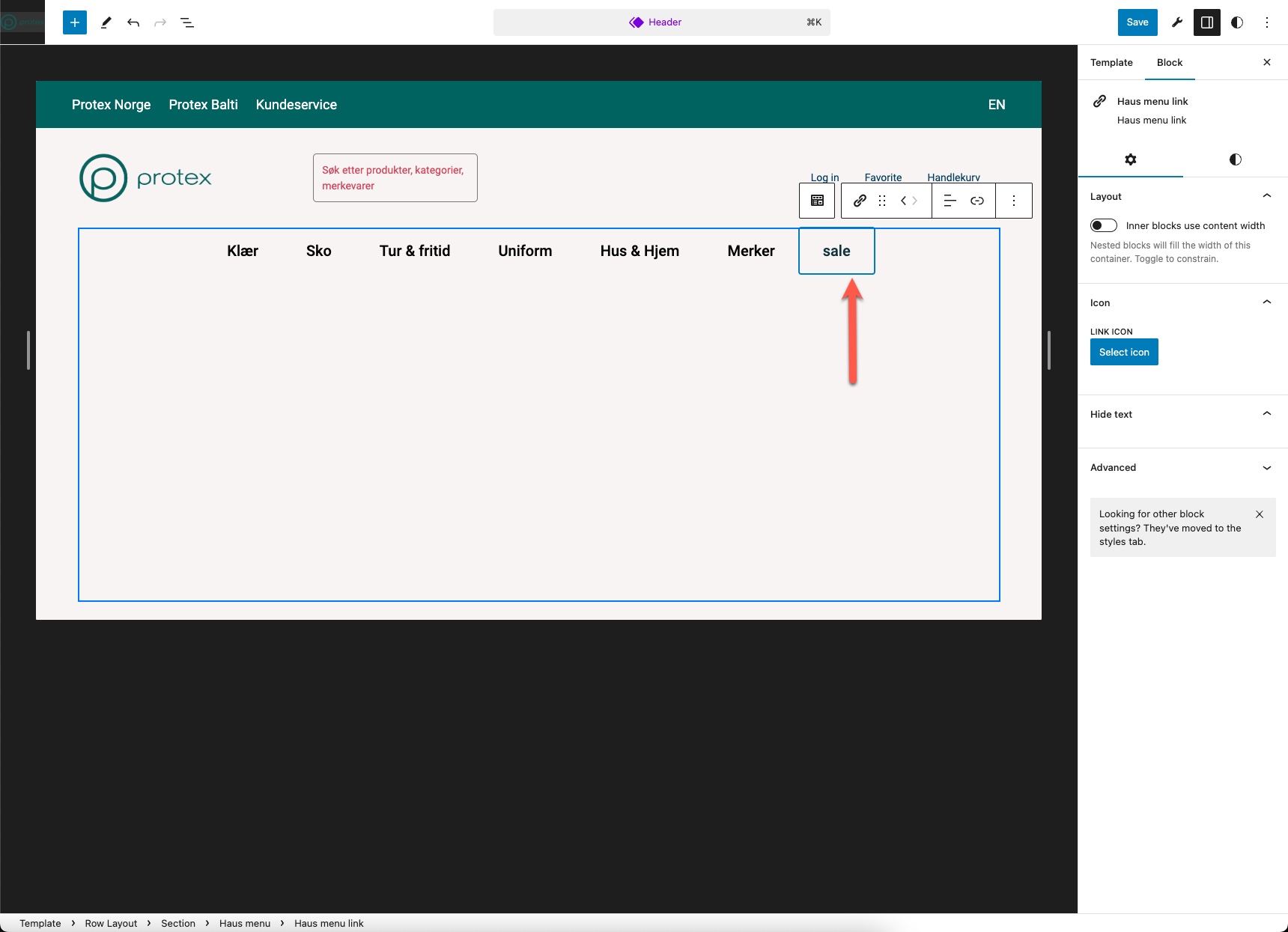Click the Log in link
This screenshot has width=1288, height=932.
pyautogui.click(x=824, y=177)
